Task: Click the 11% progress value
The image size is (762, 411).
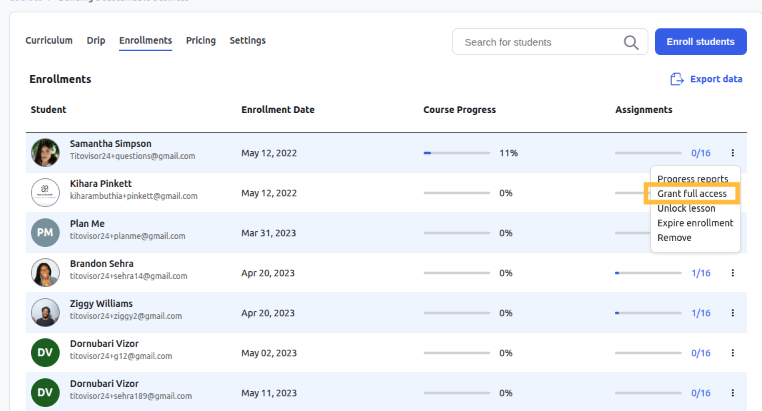Action: click(x=508, y=153)
